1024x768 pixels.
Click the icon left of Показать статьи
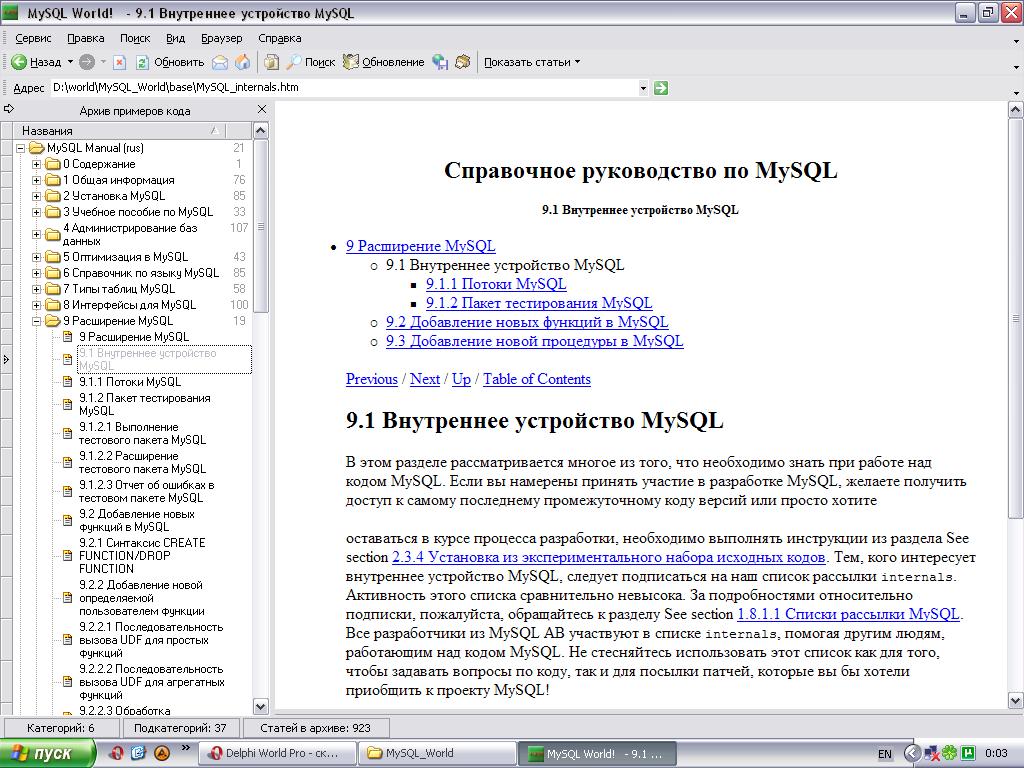(x=462, y=62)
